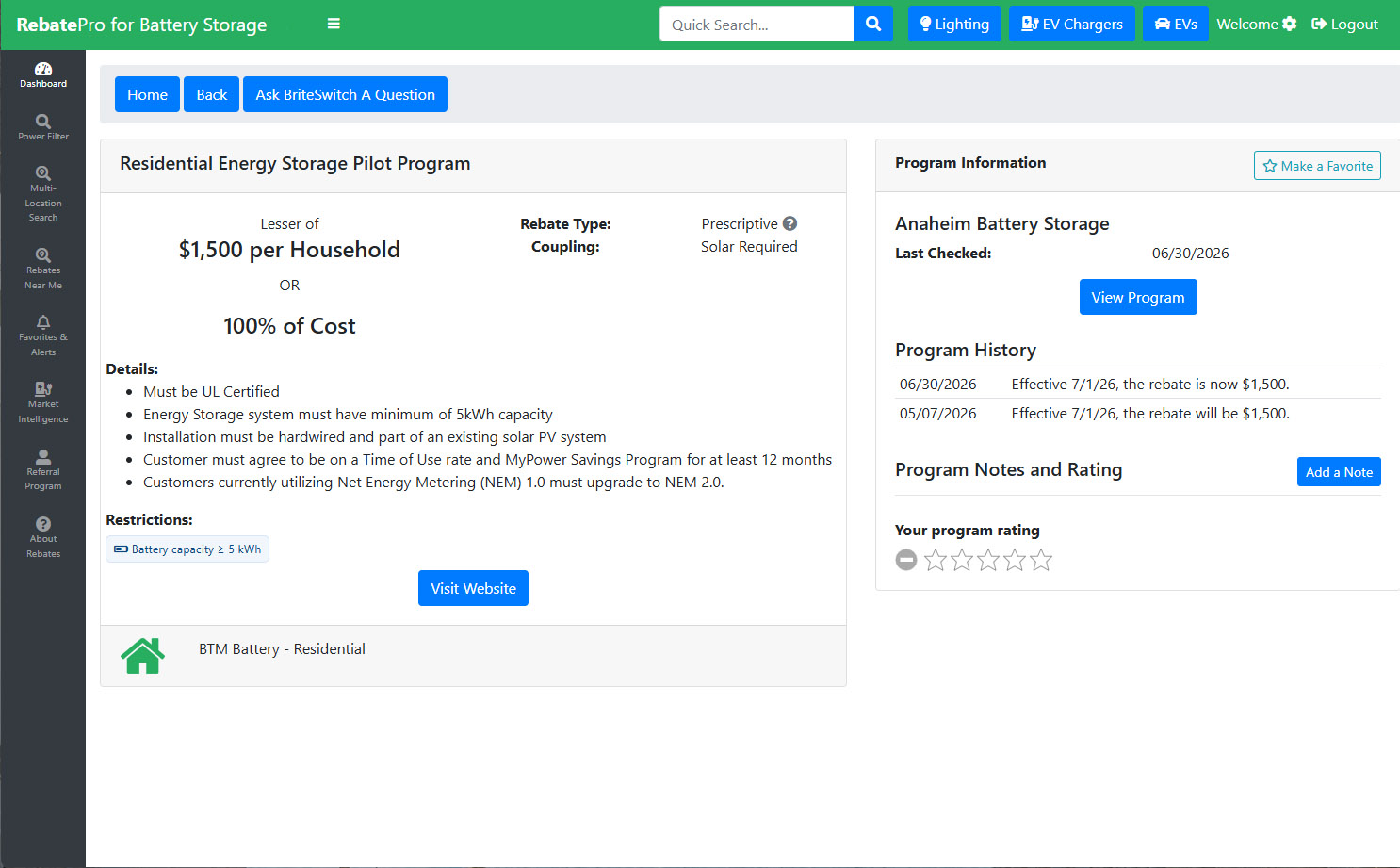Select the 05/07/2026 program history row
The image size is (1400, 868).
[x=1138, y=413]
